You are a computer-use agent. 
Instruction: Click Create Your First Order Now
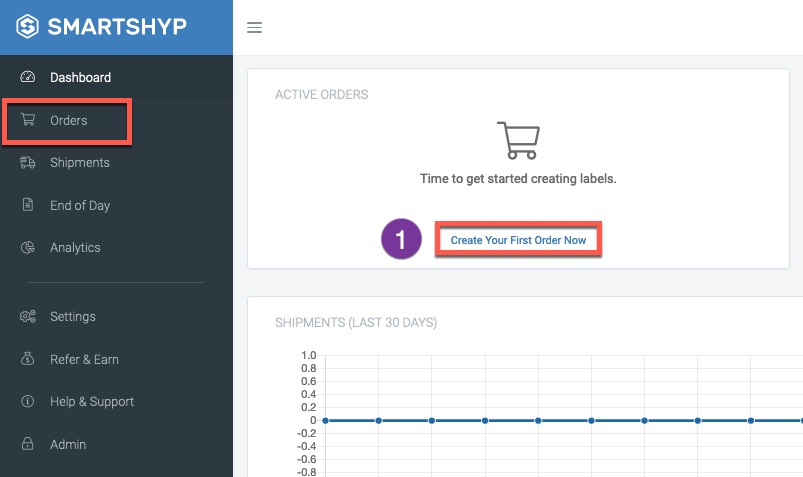[x=518, y=240]
